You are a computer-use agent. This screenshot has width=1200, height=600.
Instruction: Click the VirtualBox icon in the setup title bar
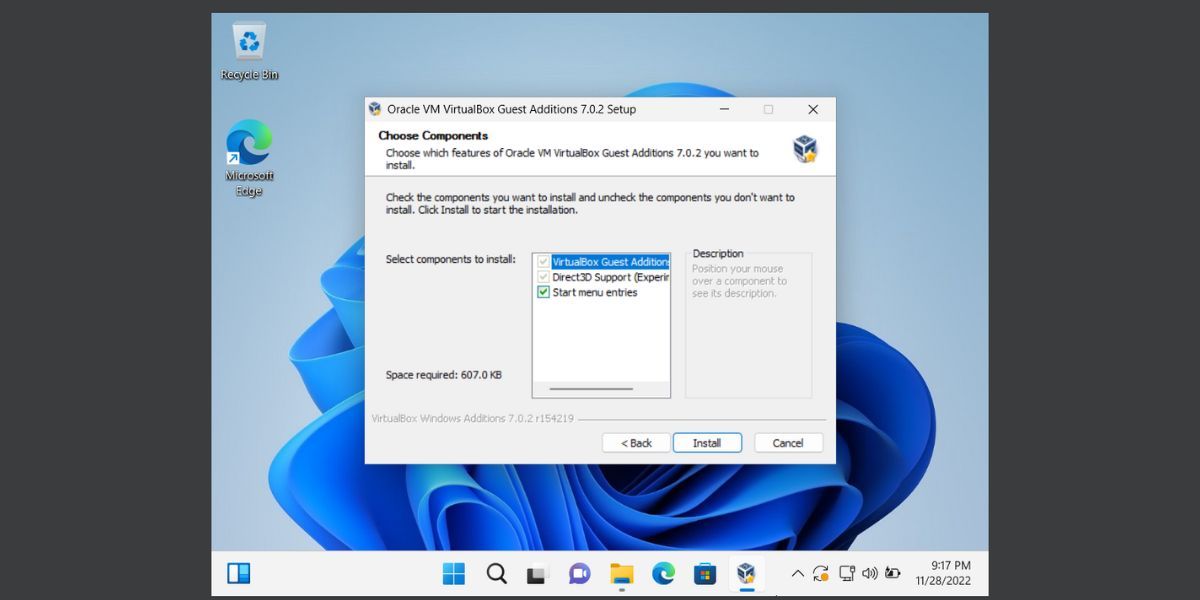(375, 109)
